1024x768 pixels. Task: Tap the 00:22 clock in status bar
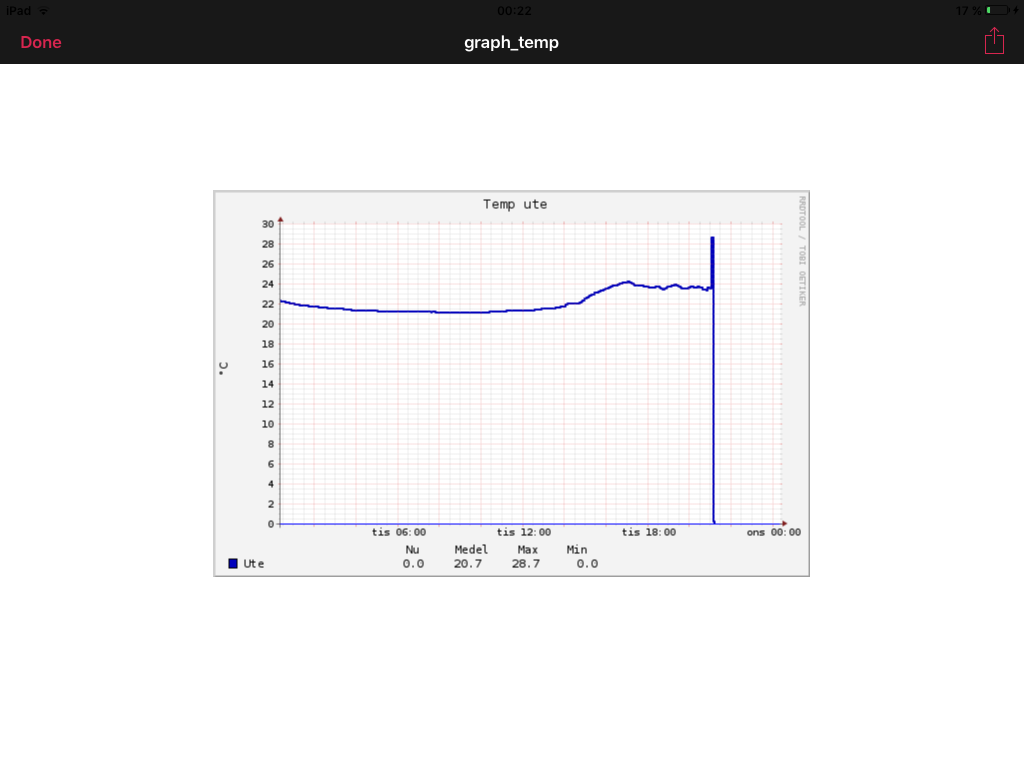point(514,10)
